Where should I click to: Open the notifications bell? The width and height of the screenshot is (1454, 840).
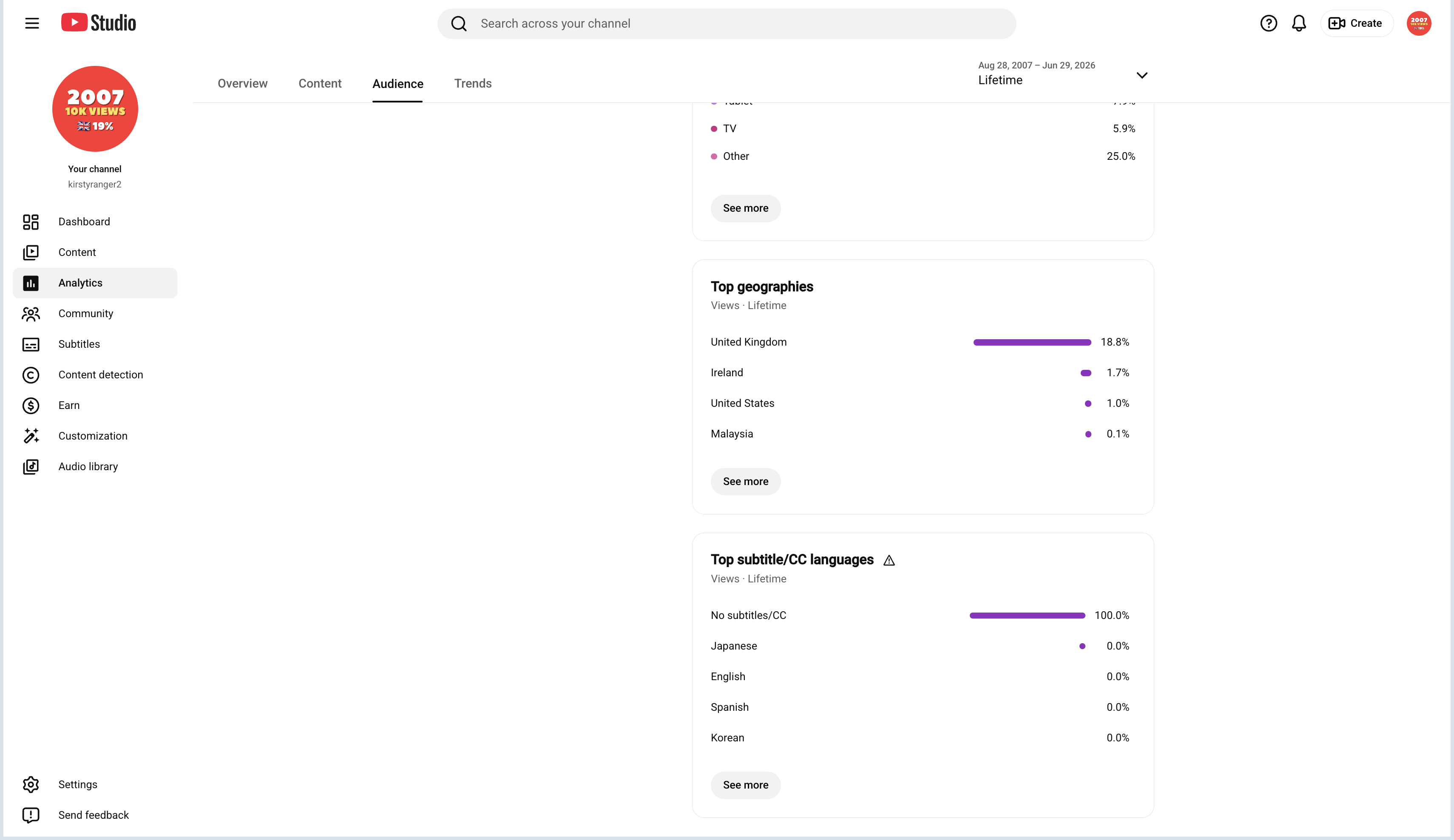(x=1299, y=23)
